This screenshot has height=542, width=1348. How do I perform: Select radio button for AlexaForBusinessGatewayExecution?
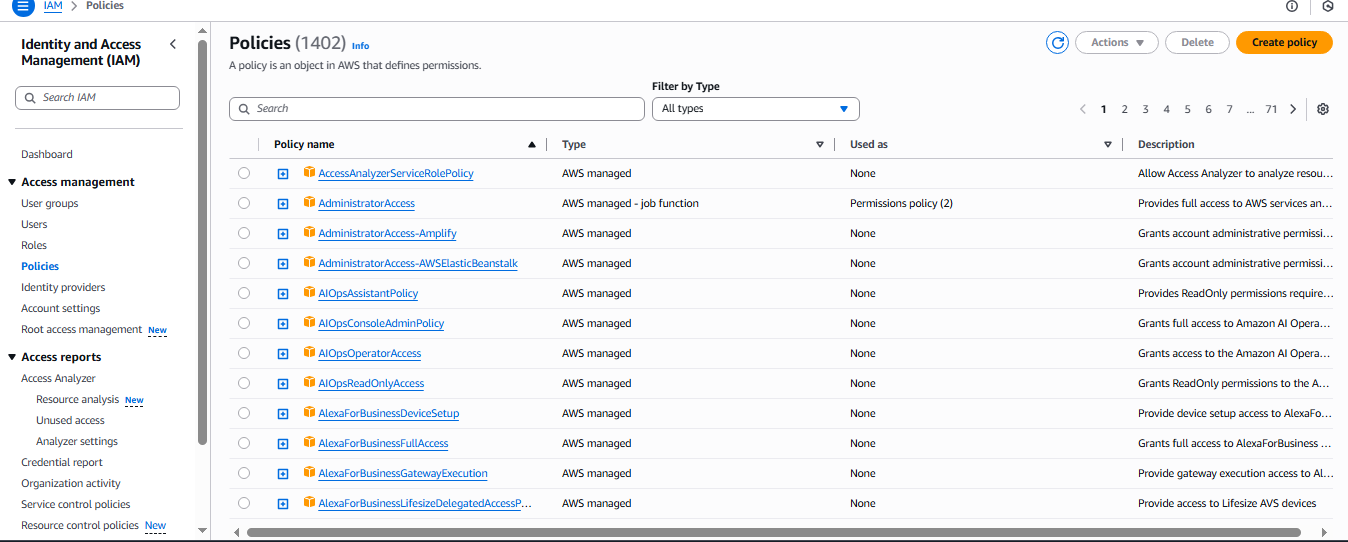click(x=244, y=473)
